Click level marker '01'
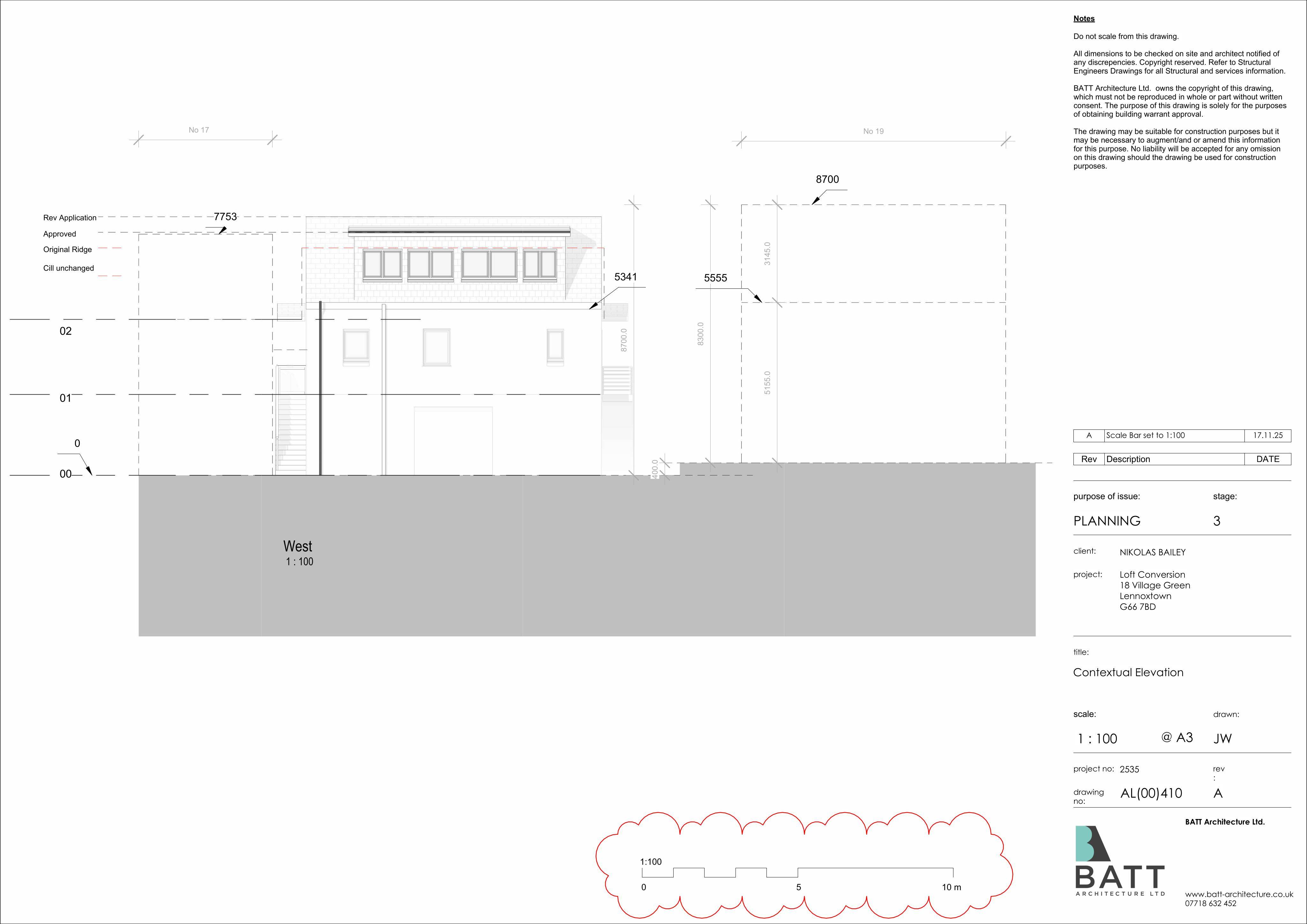This screenshot has height=924, width=1307. pyautogui.click(x=65, y=398)
